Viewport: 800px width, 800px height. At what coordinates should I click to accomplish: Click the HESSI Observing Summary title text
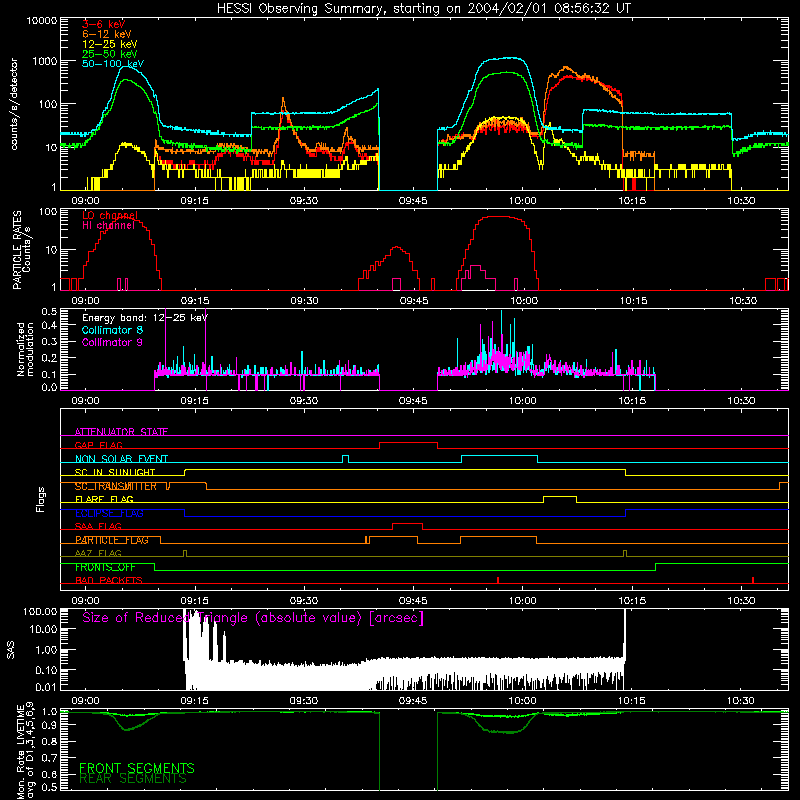pyautogui.click(x=423, y=9)
